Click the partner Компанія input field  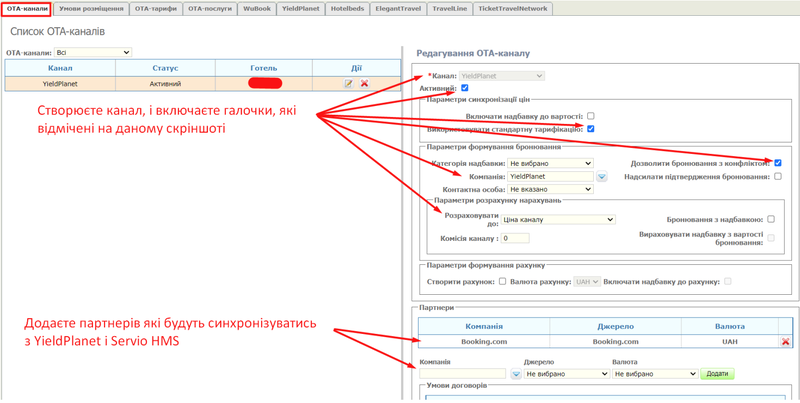[464, 374]
